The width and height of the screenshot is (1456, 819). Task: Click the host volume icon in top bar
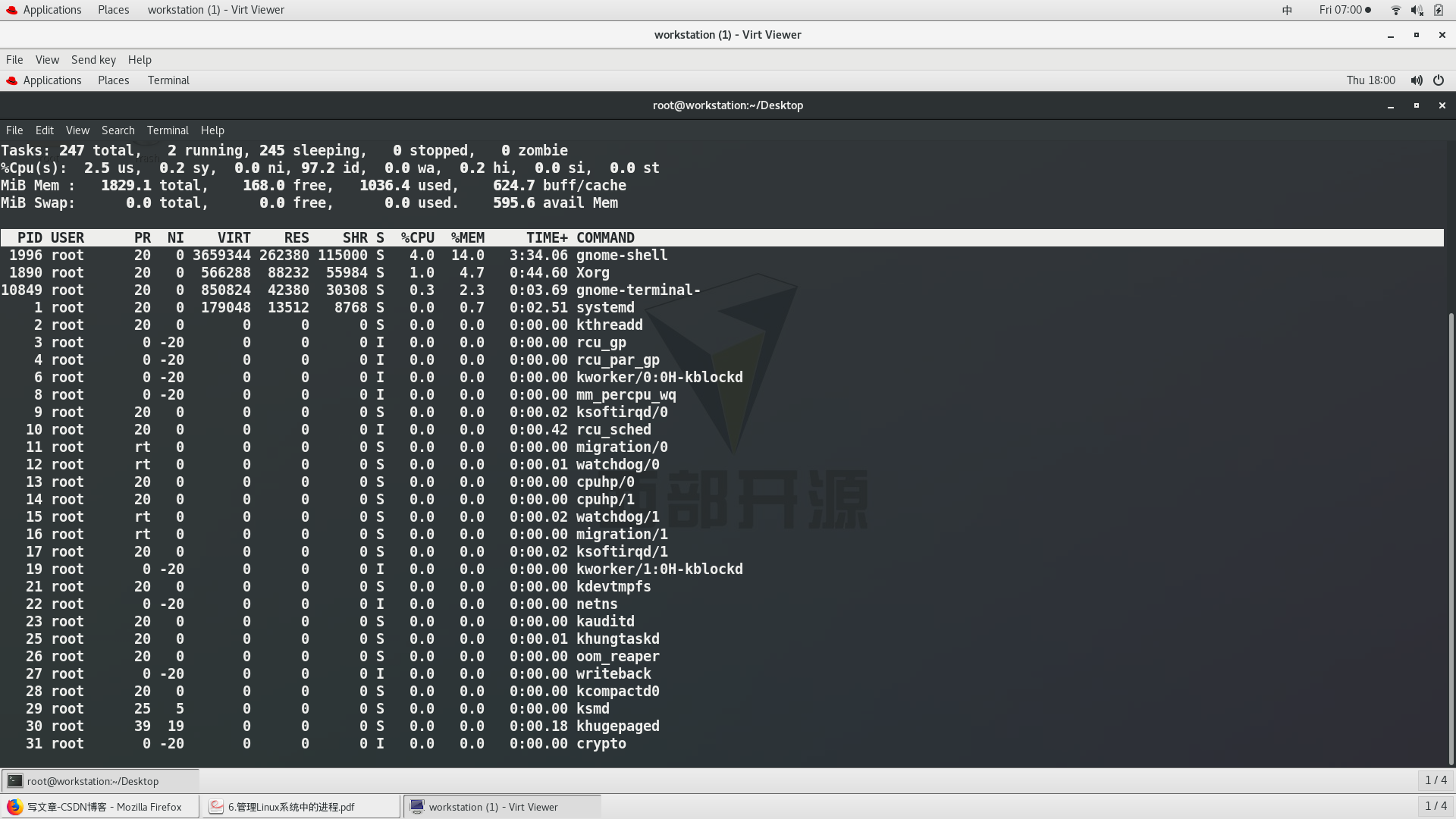pyautogui.click(x=1417, y=10)
